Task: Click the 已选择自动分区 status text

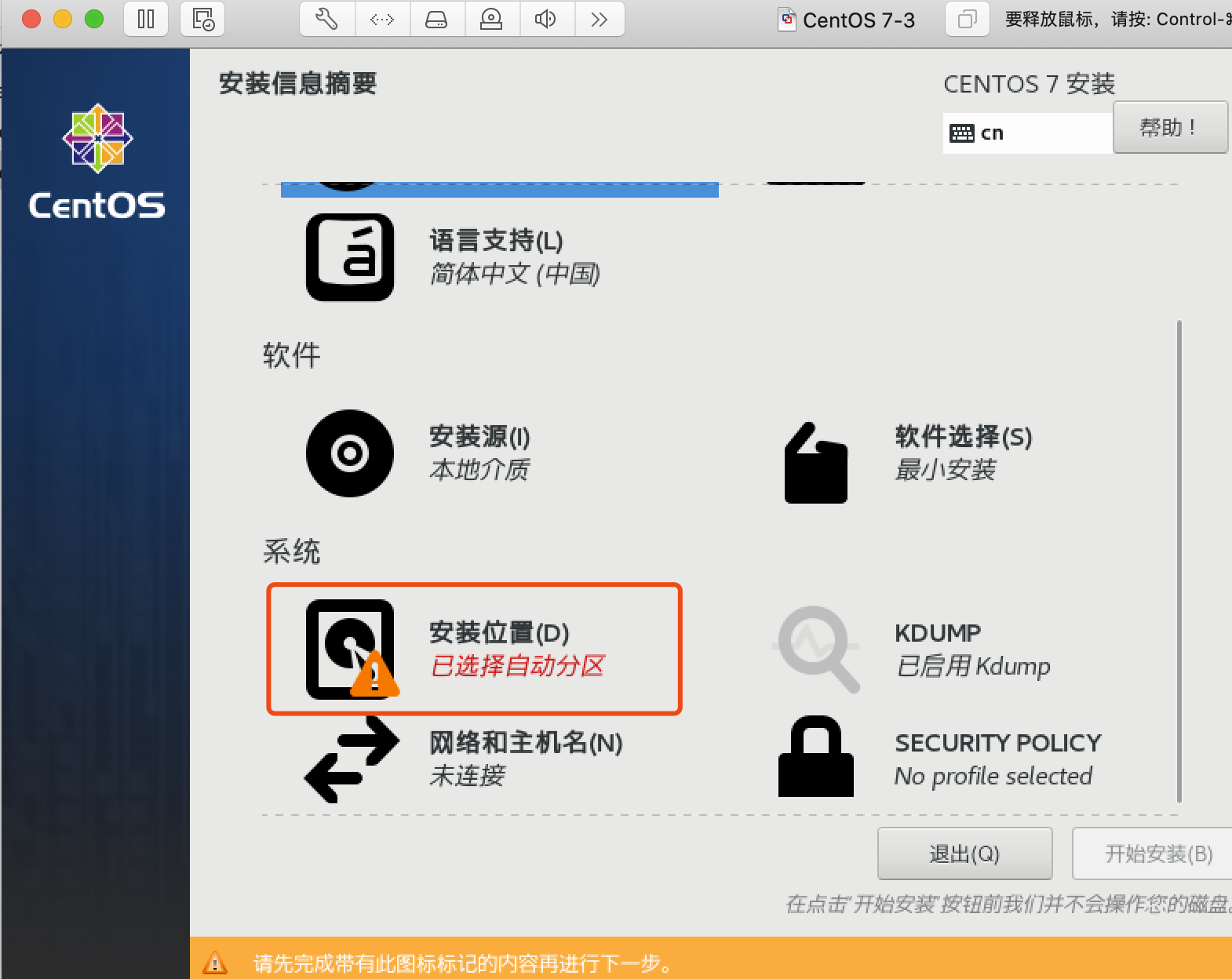Action: (518, 666)
